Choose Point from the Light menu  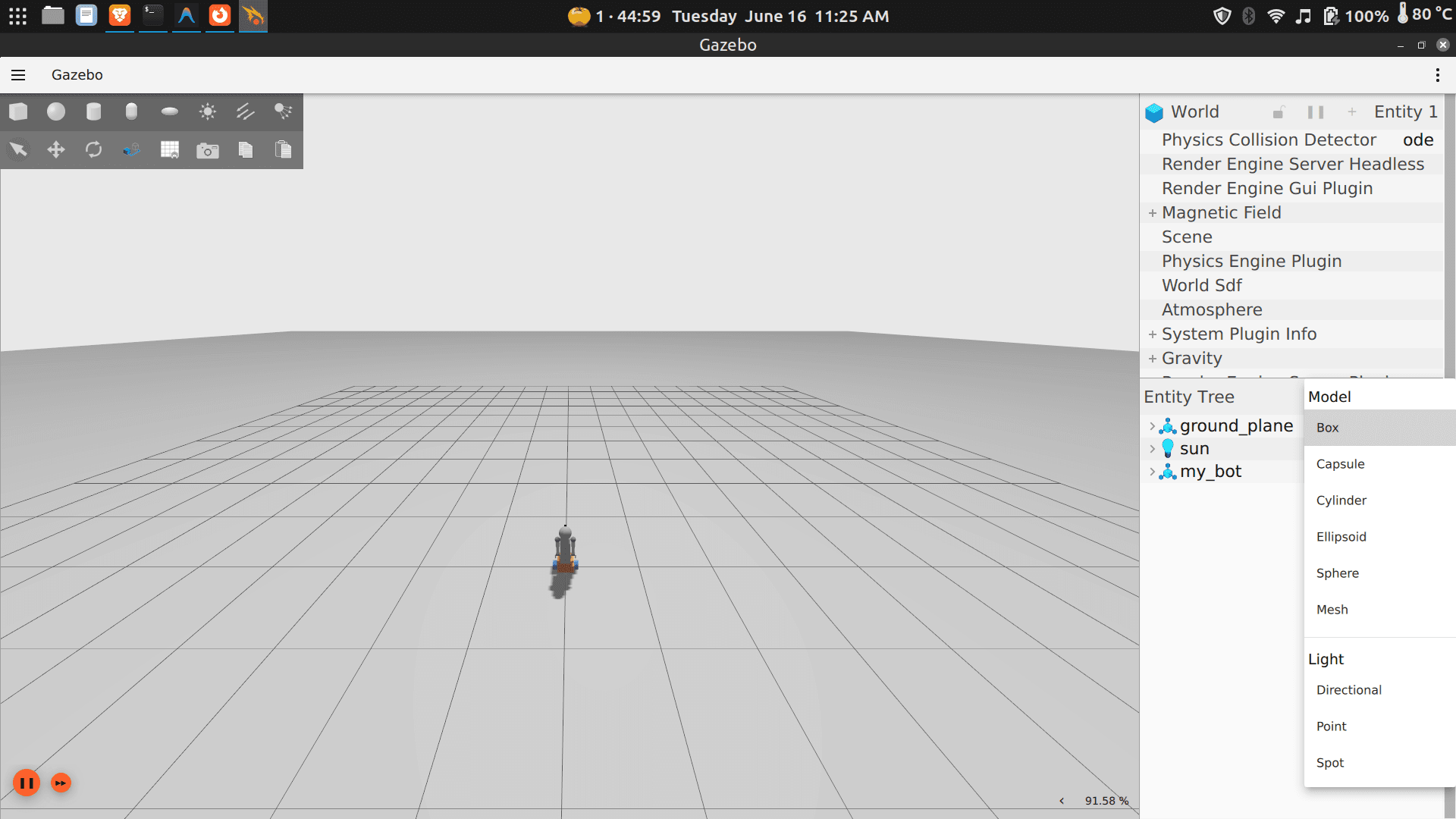[1380, 726]
